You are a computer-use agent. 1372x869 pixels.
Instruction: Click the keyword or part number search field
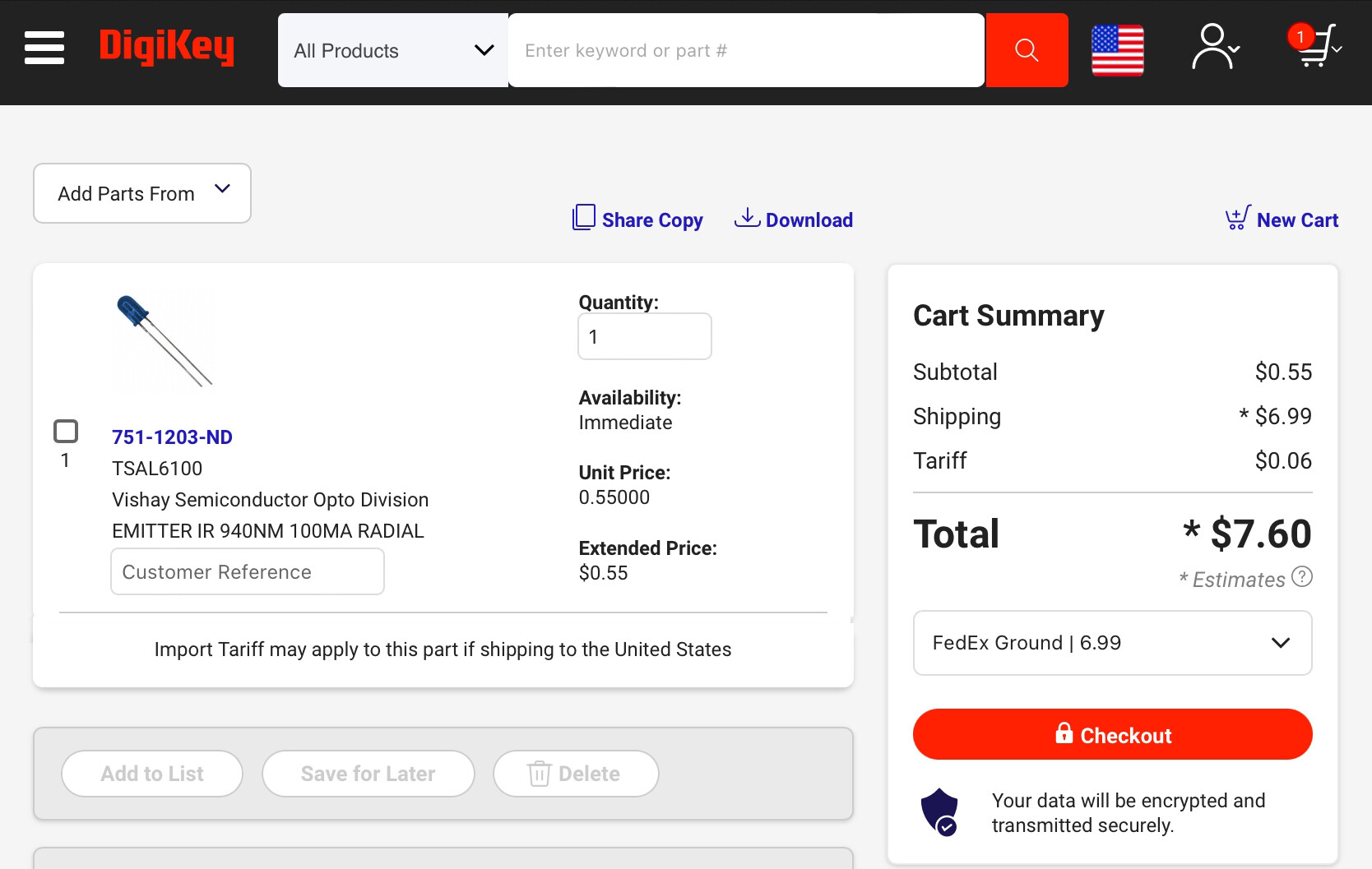[x=746, y=50]
